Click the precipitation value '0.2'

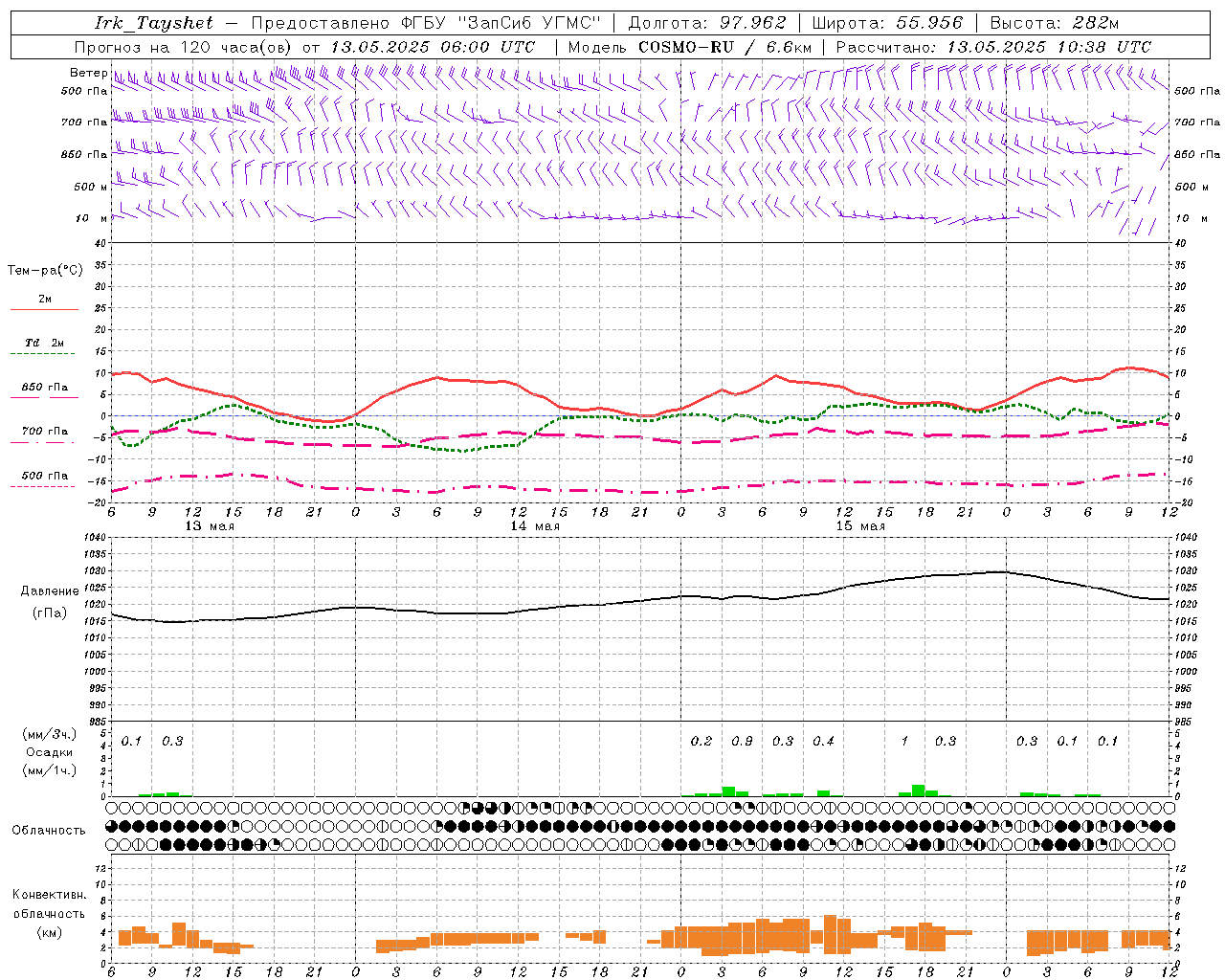point(702,741)
